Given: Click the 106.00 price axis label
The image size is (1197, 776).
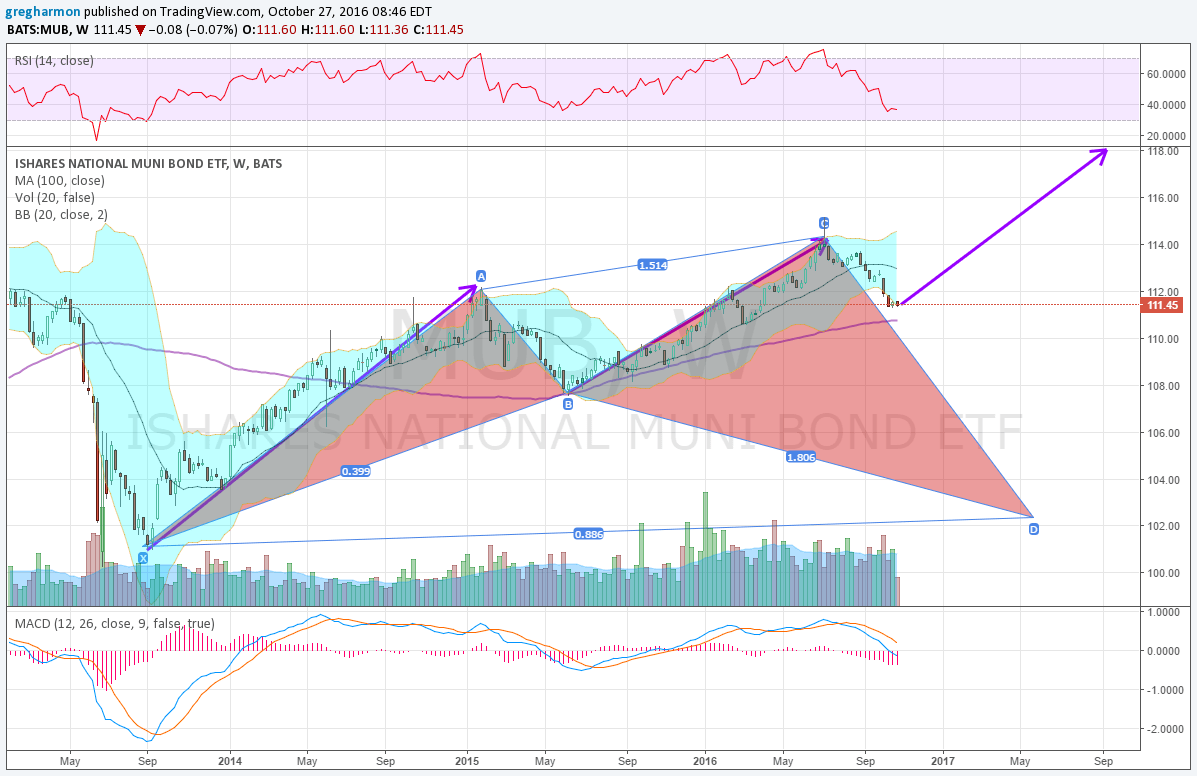Looking at the screenshot, I should pos(1162,433).
